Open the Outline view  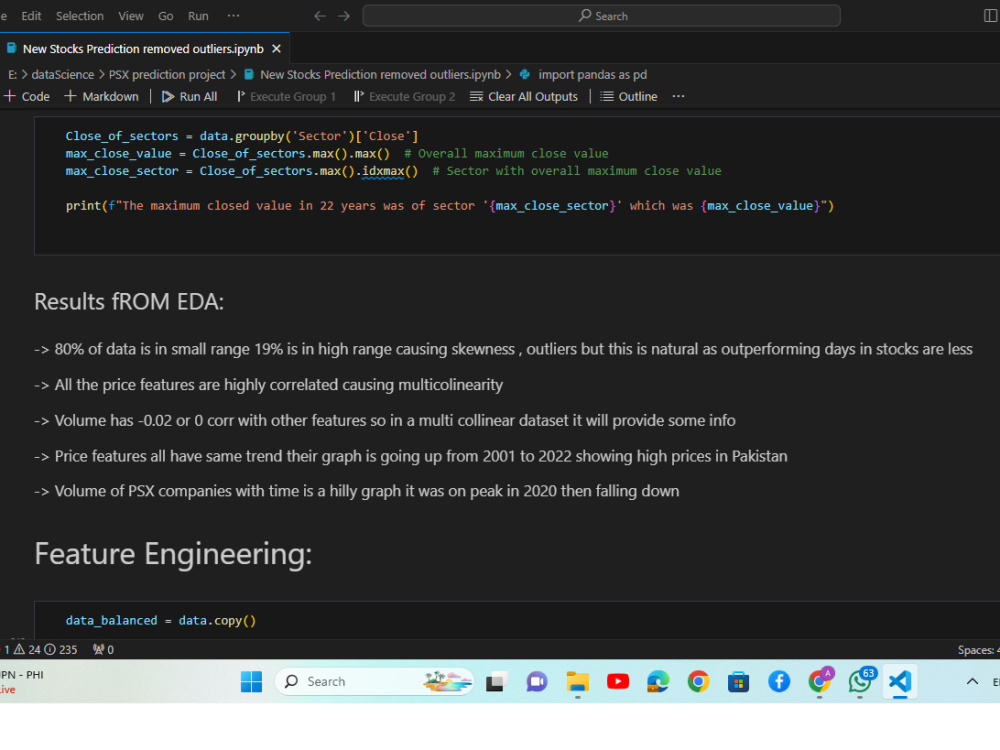[x=629, y=96]
